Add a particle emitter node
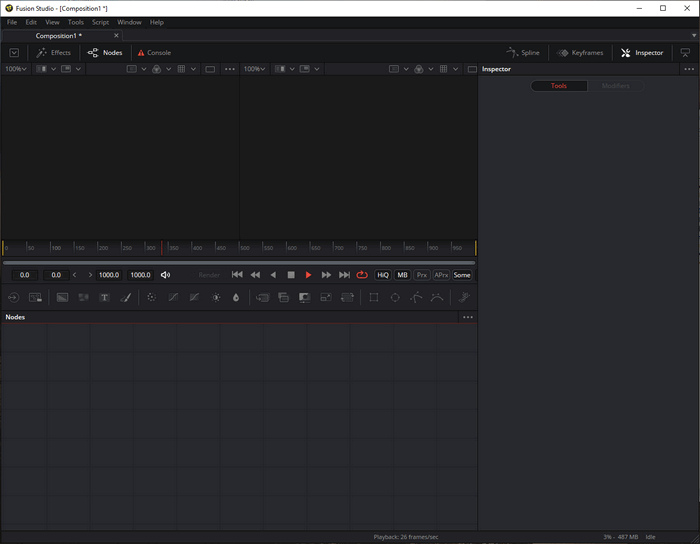 [x=464, y=297]
